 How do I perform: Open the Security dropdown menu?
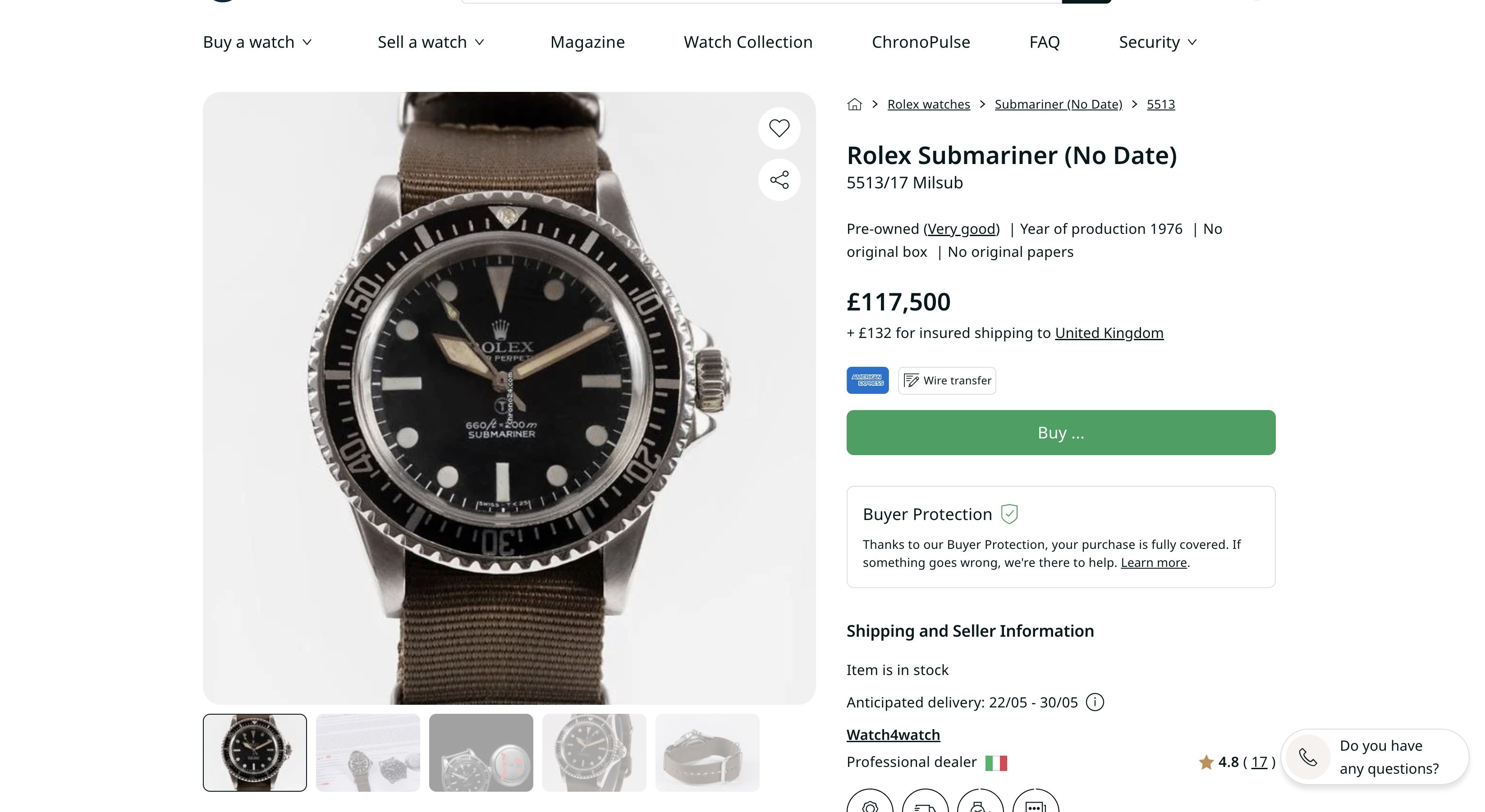coord(1158,42)
